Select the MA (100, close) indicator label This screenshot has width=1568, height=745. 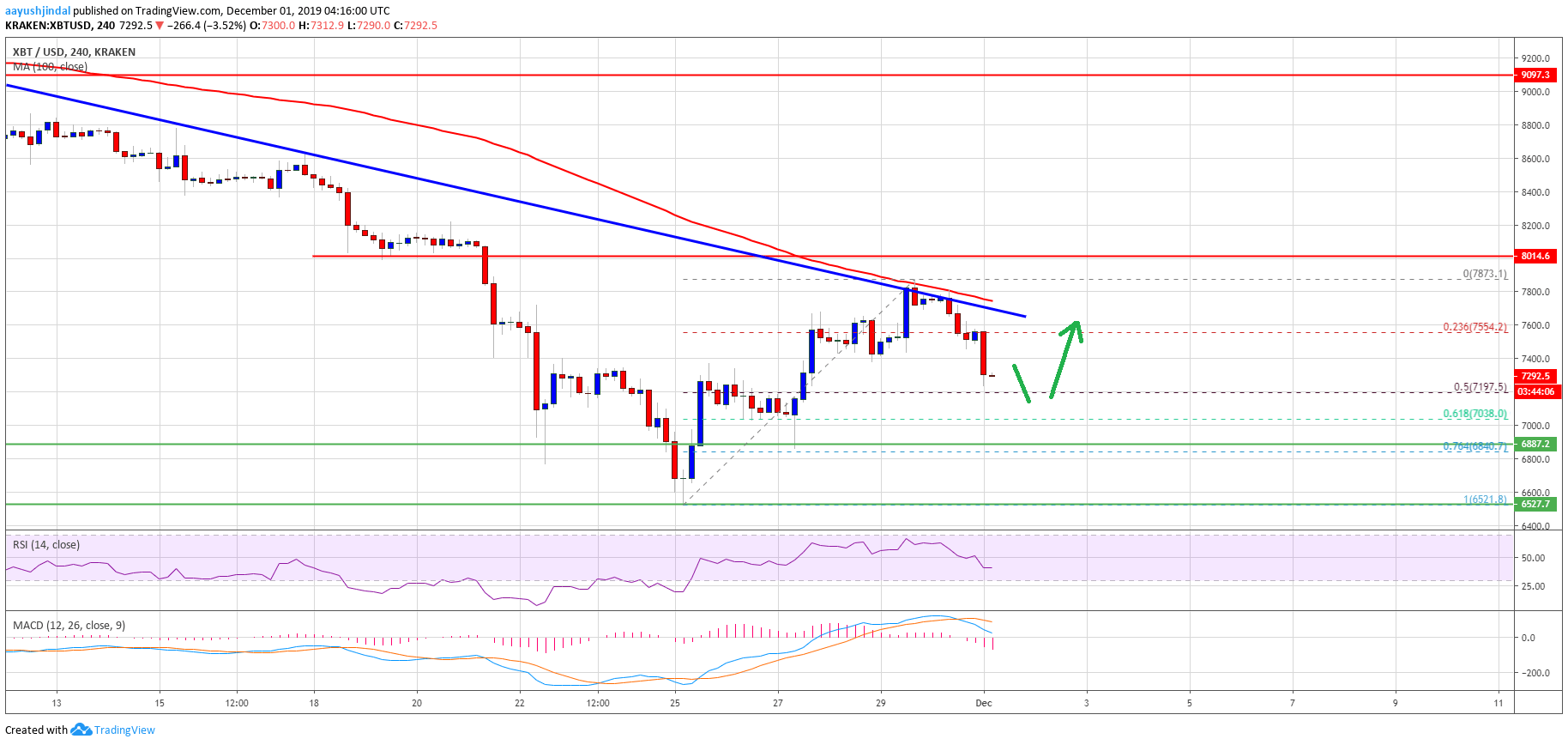tap(50, 66)
